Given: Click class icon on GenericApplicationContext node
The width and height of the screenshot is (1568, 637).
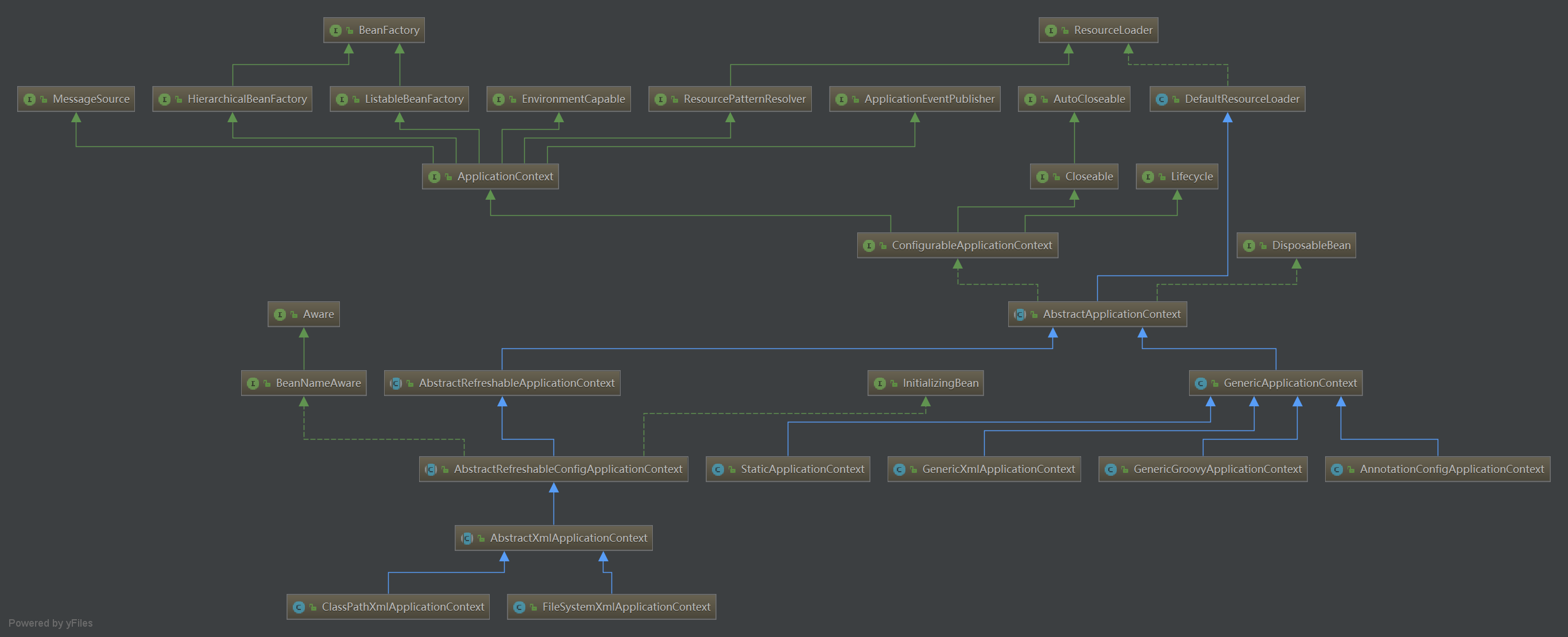Looking at the screenshot, I should click(1201, 383).
